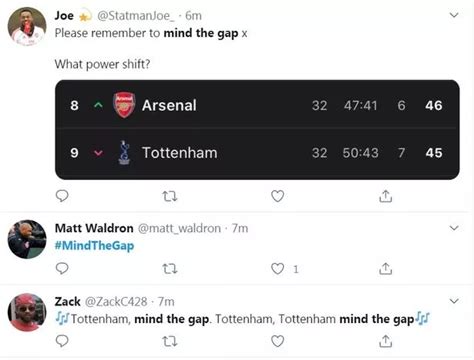Viewport: 474px width, 360px height.
Task: Retweet Zack's mind the gap tweet
Action: (x=170, y=341)
